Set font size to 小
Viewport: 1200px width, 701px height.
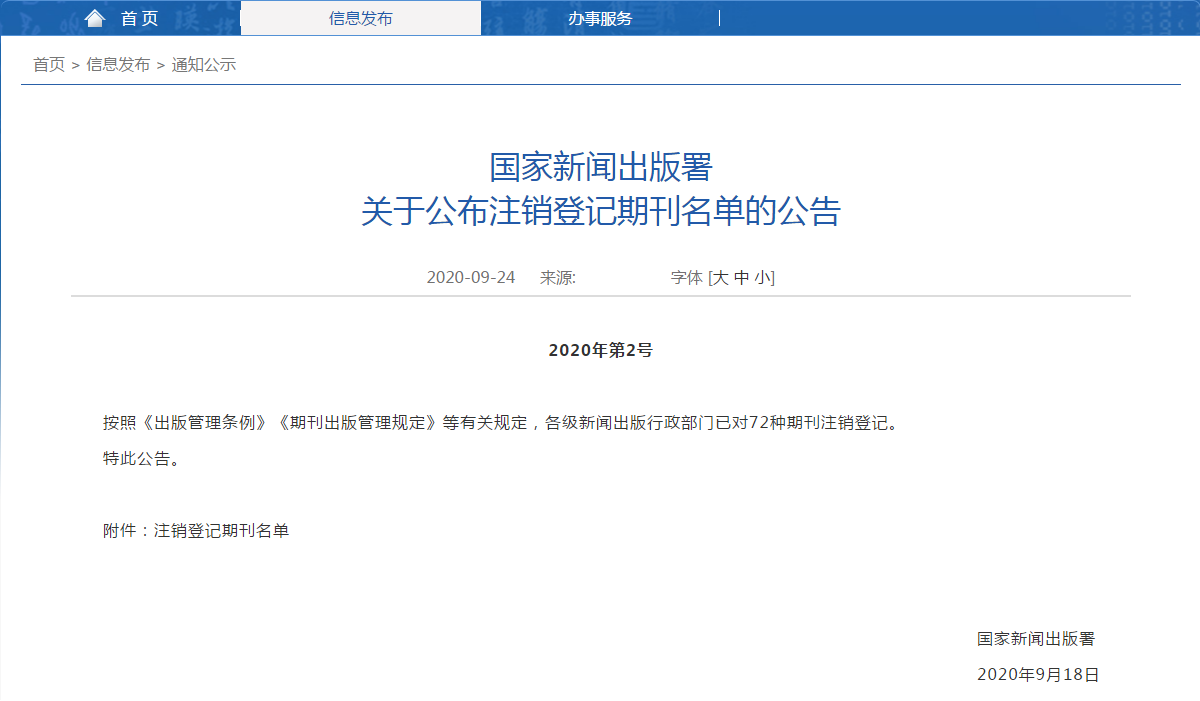761,278
